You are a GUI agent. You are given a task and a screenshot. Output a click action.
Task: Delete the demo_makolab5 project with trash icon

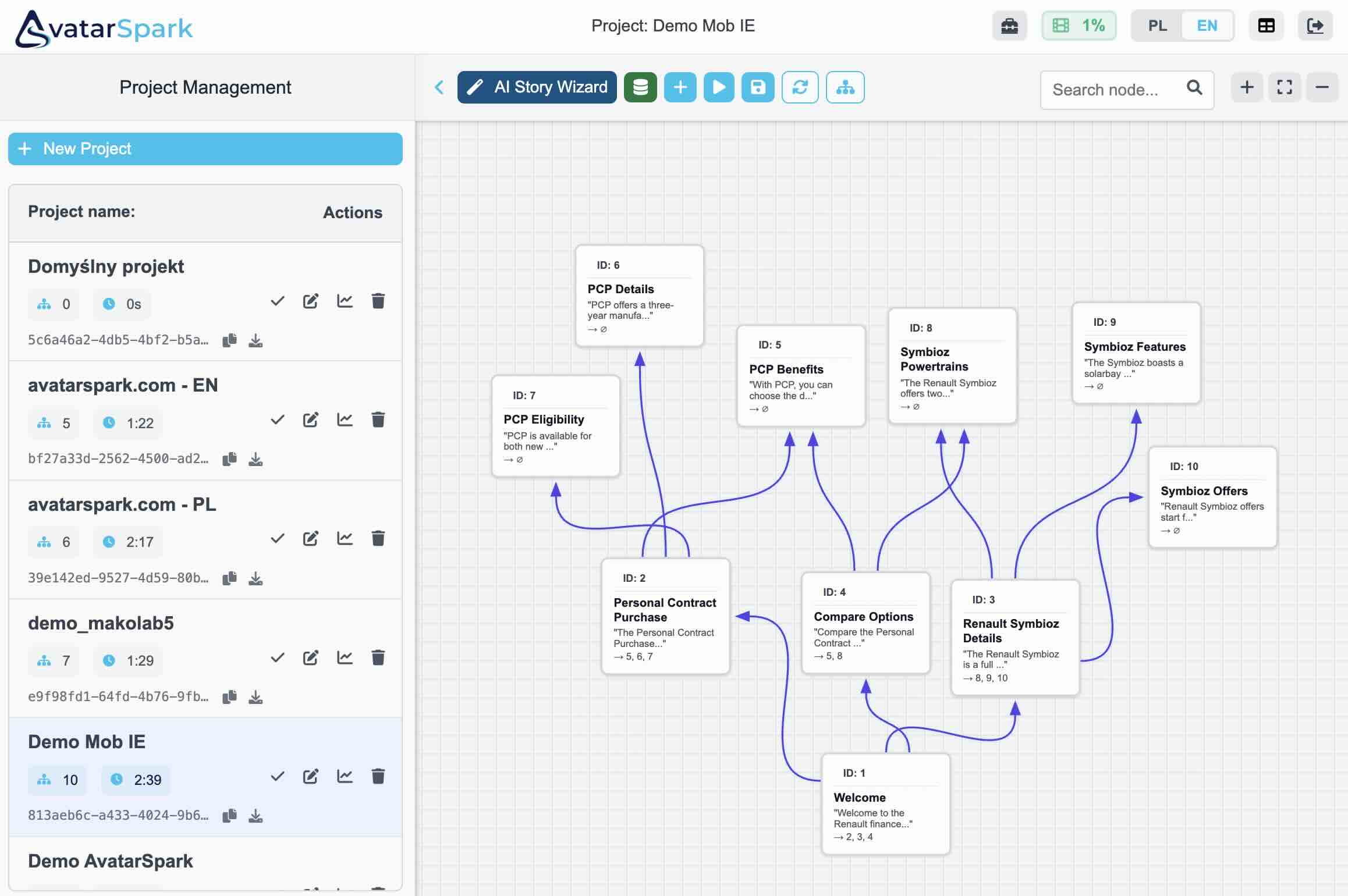click(378, 657)
